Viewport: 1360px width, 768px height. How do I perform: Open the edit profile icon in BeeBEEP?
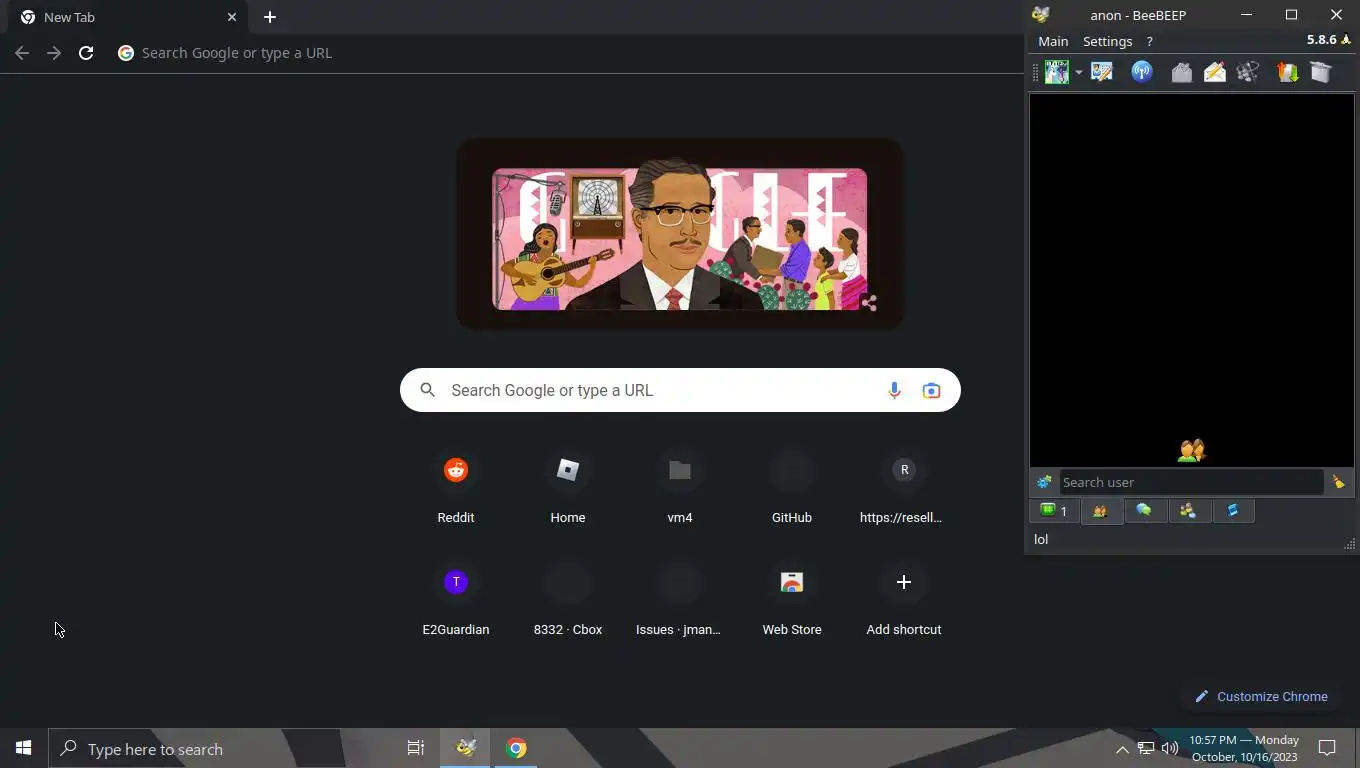[x=1102, y=72]
